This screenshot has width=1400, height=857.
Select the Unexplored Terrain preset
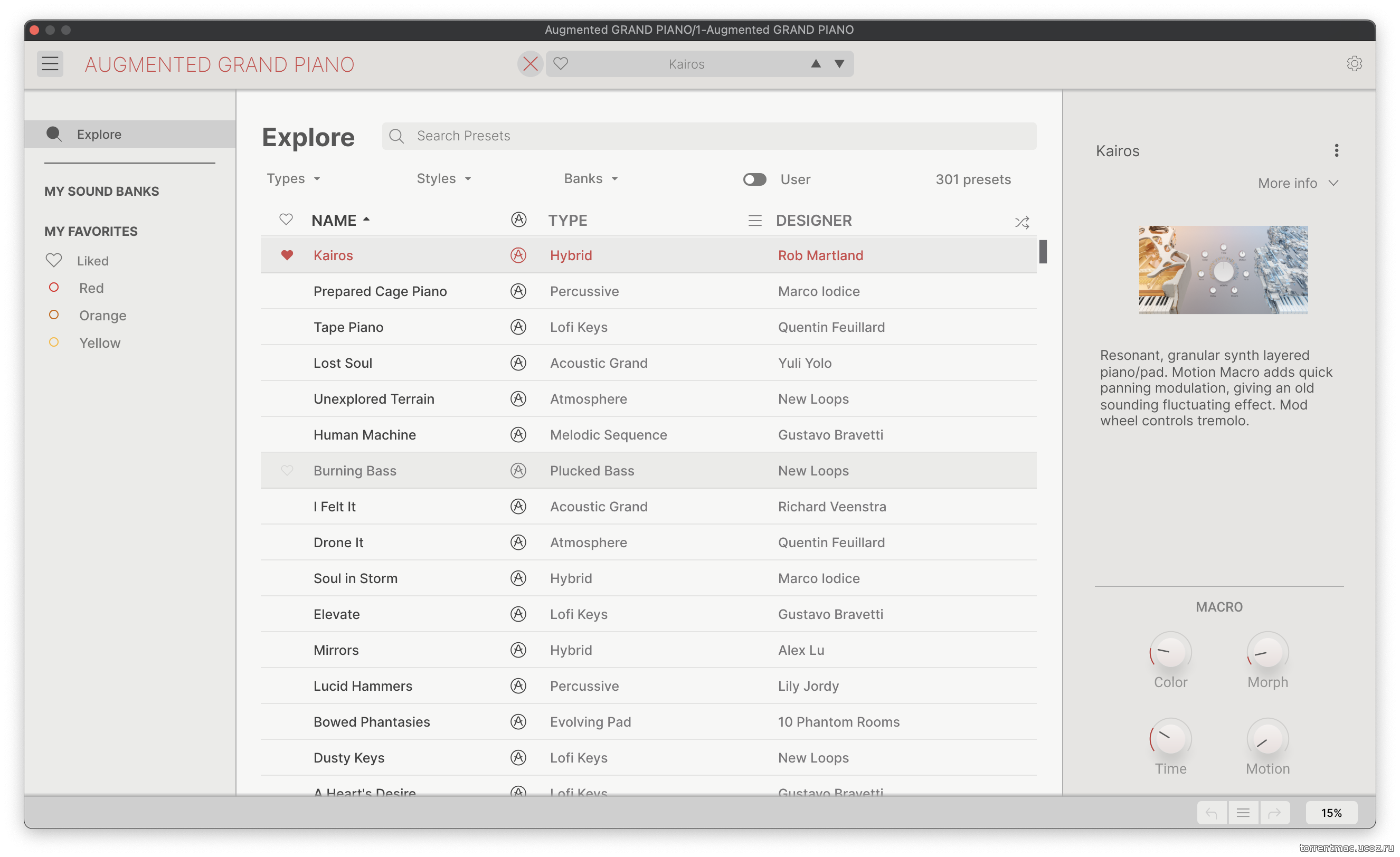648,398
